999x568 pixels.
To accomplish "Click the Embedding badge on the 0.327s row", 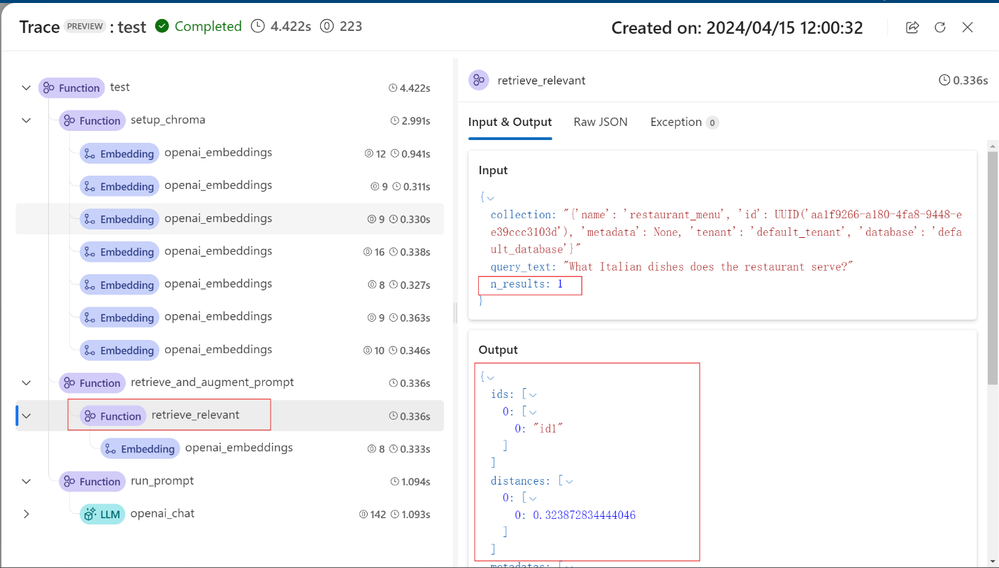I will pos(119,285).
